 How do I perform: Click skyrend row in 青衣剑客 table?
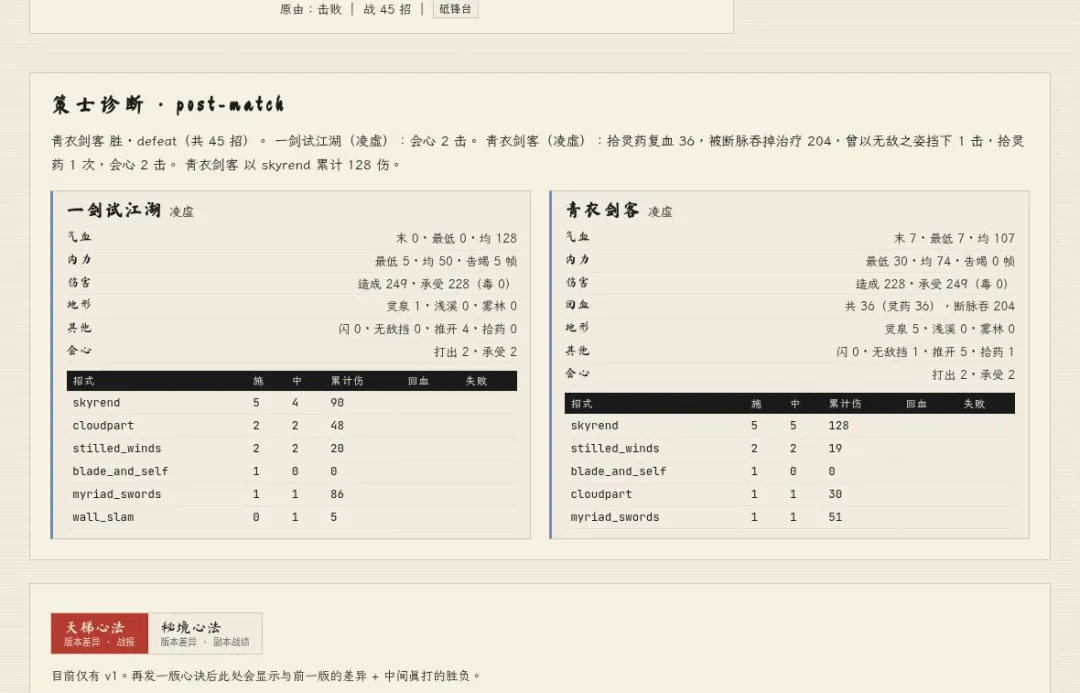point(790,426)
